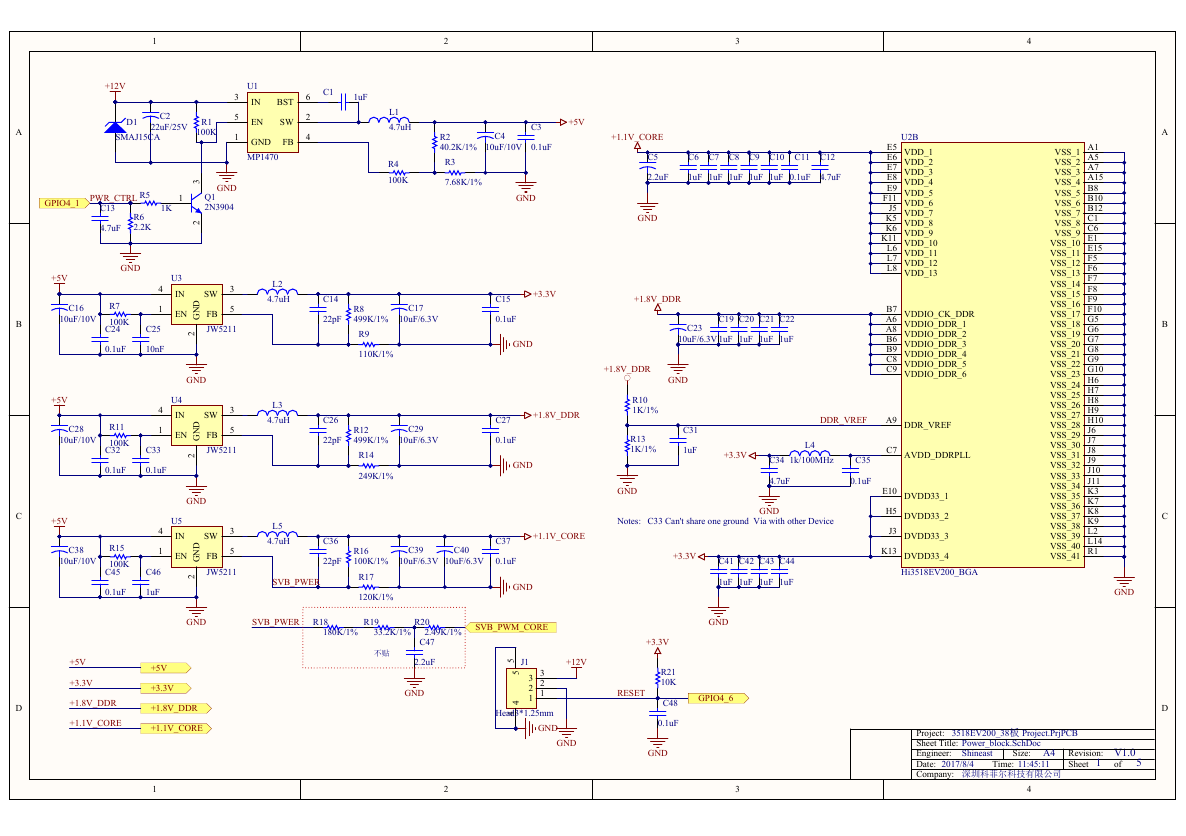Click the C13 capacitor designator

coord(107,208)
